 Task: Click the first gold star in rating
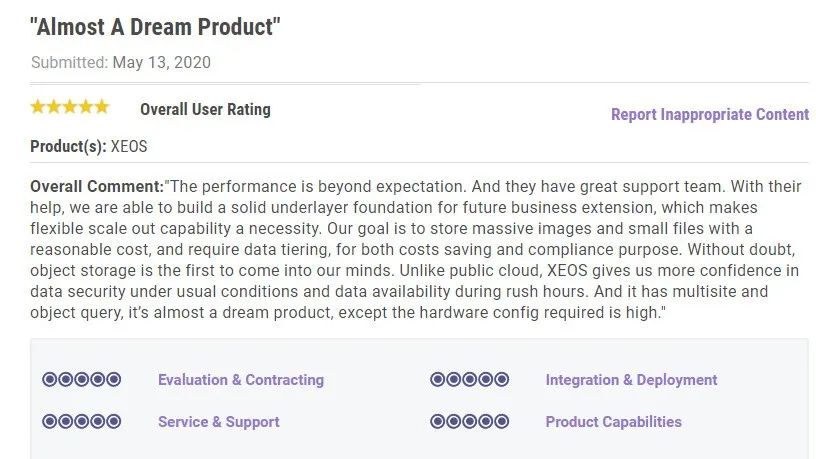(x=38, y=107)
